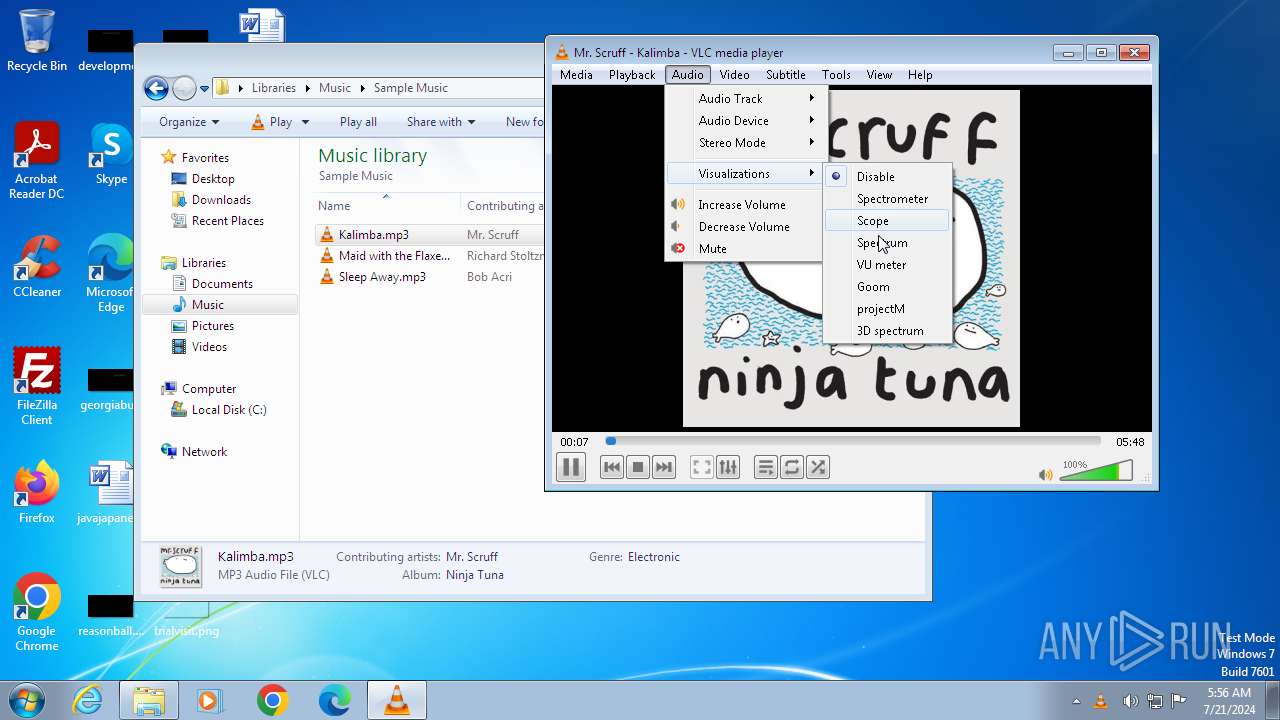Skip to next track in VLC

(x=664, y=467)
